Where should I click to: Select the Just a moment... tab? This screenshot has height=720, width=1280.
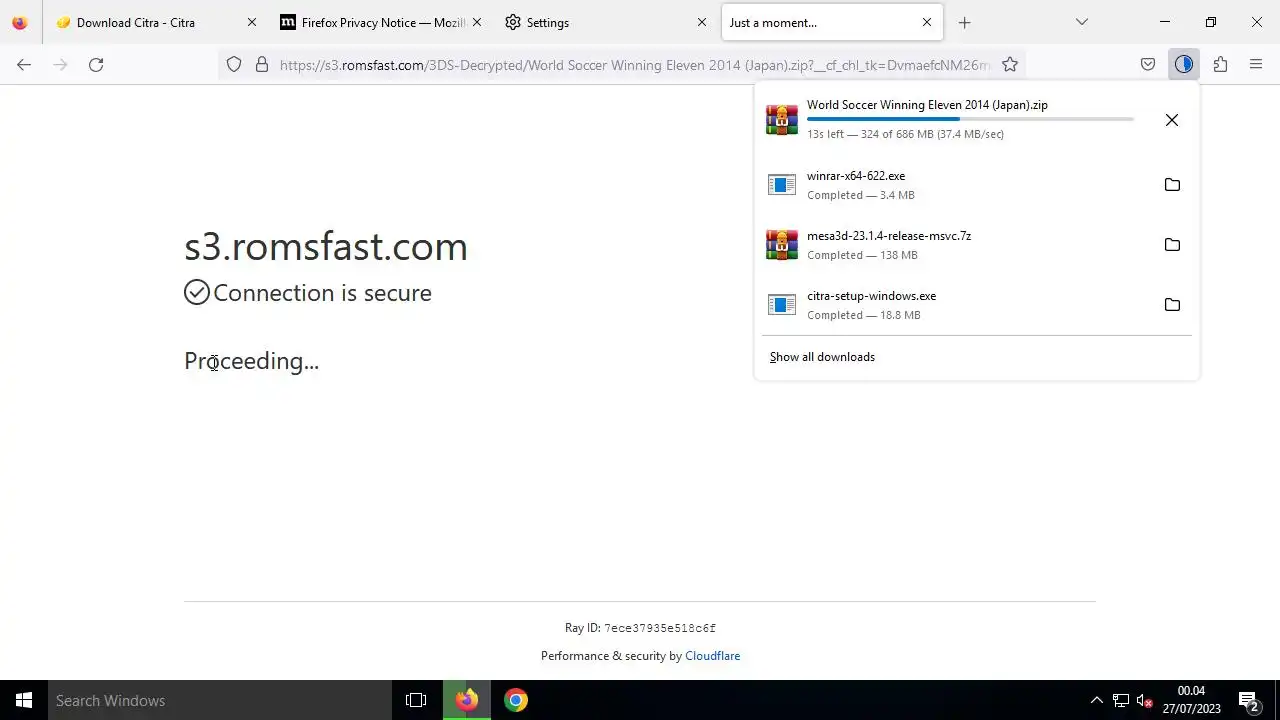tap(830, 22)
